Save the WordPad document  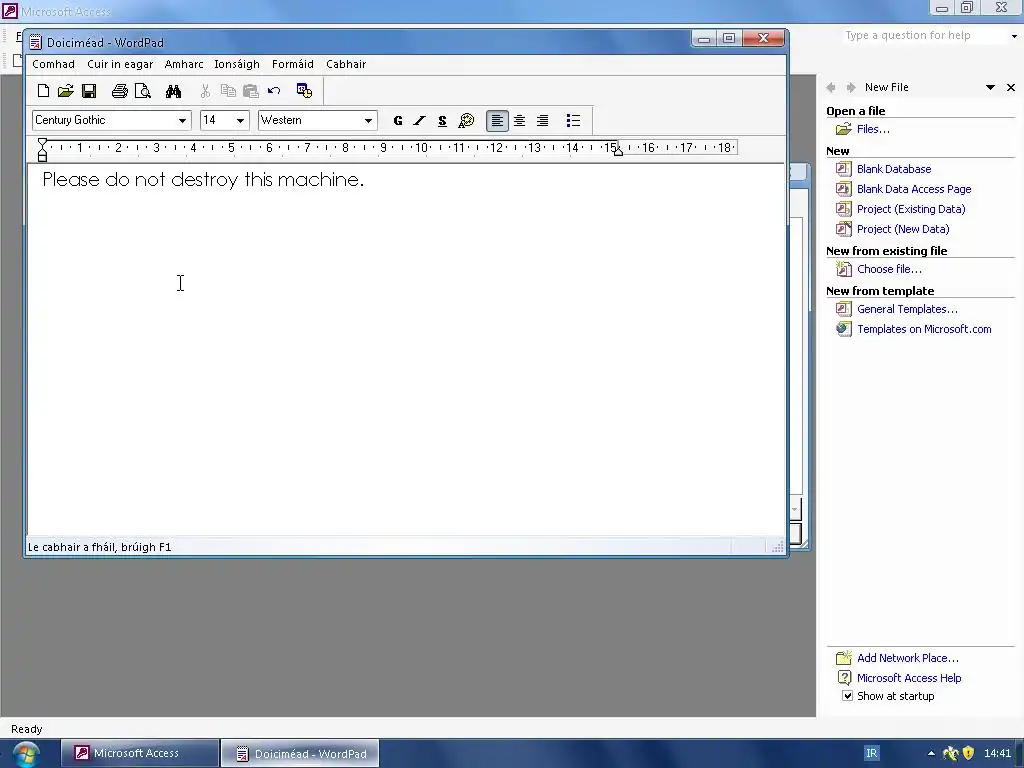(89, 91)
